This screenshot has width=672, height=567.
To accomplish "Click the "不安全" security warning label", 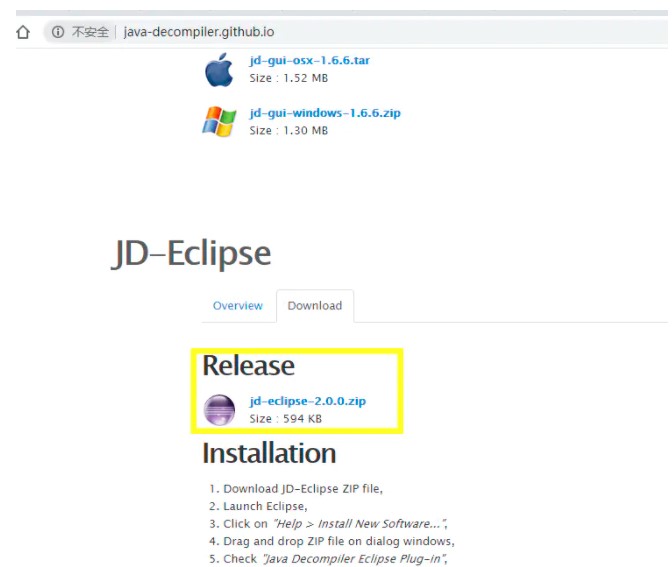I will tap(90, 32).
